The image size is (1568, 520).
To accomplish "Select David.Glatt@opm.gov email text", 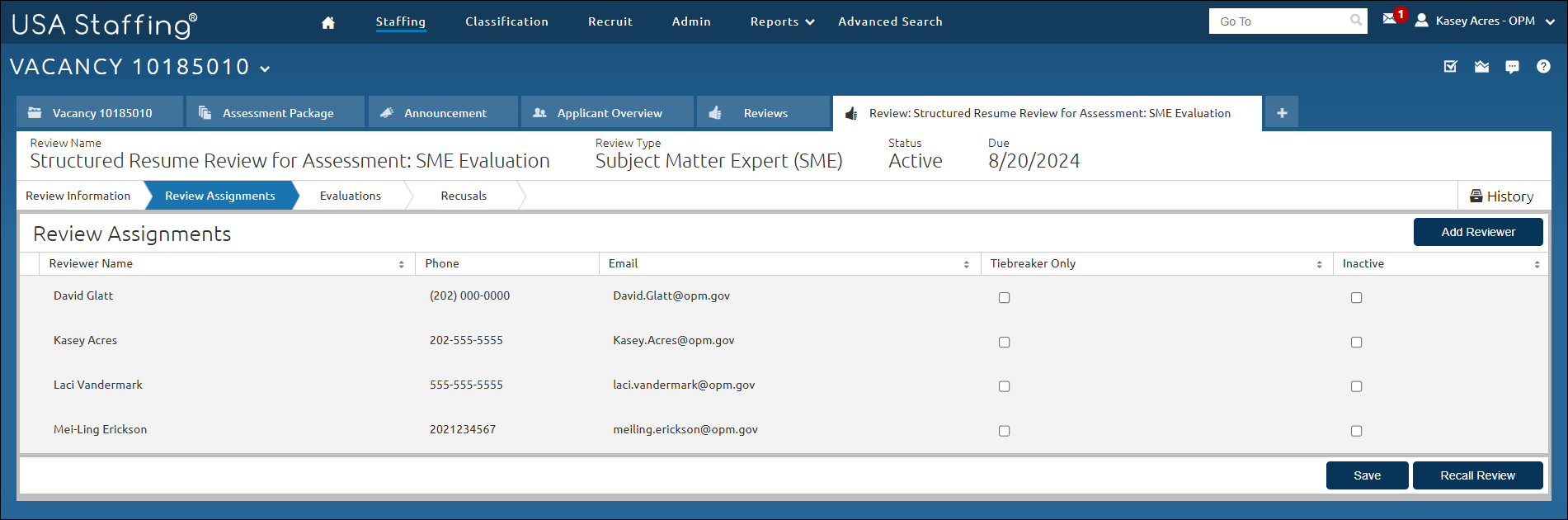I will [x=671, y=295].
